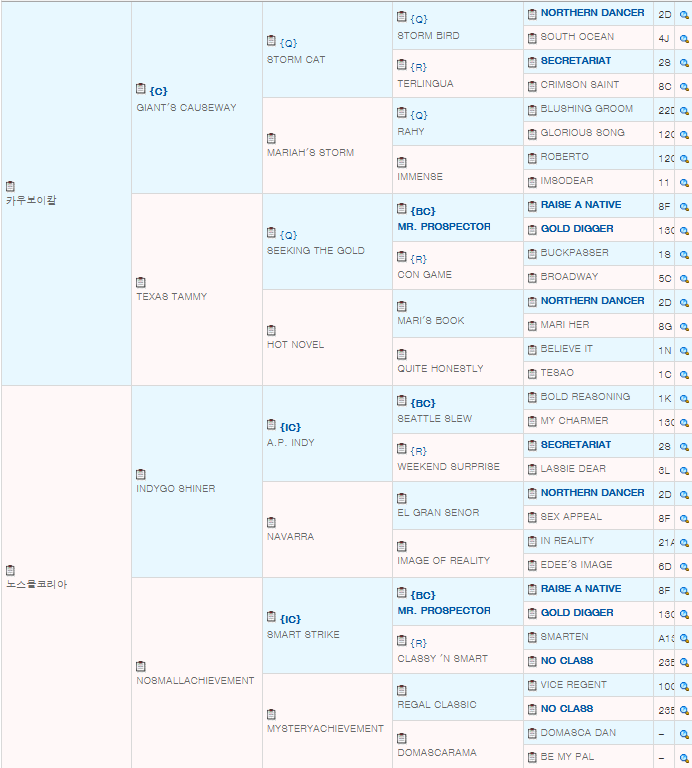Viewport: 692px width, 768px height.
Task: Click the {Q} tag above RAHY
Action: click(419, 115)
